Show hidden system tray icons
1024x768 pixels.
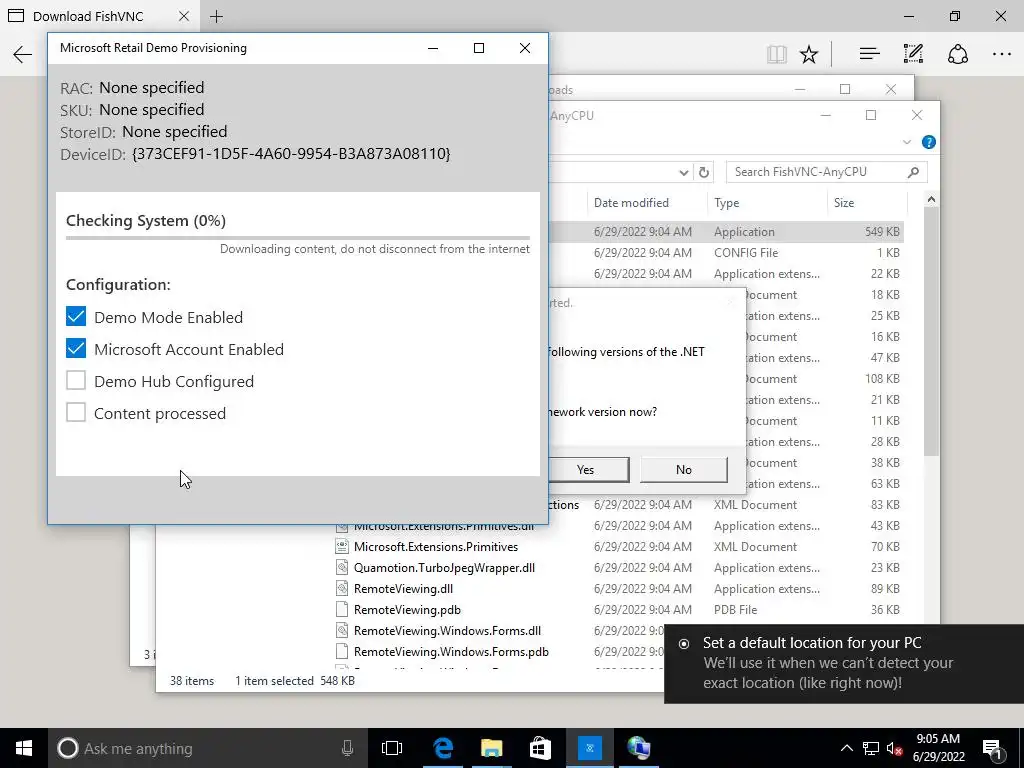[x=846, y=748]
